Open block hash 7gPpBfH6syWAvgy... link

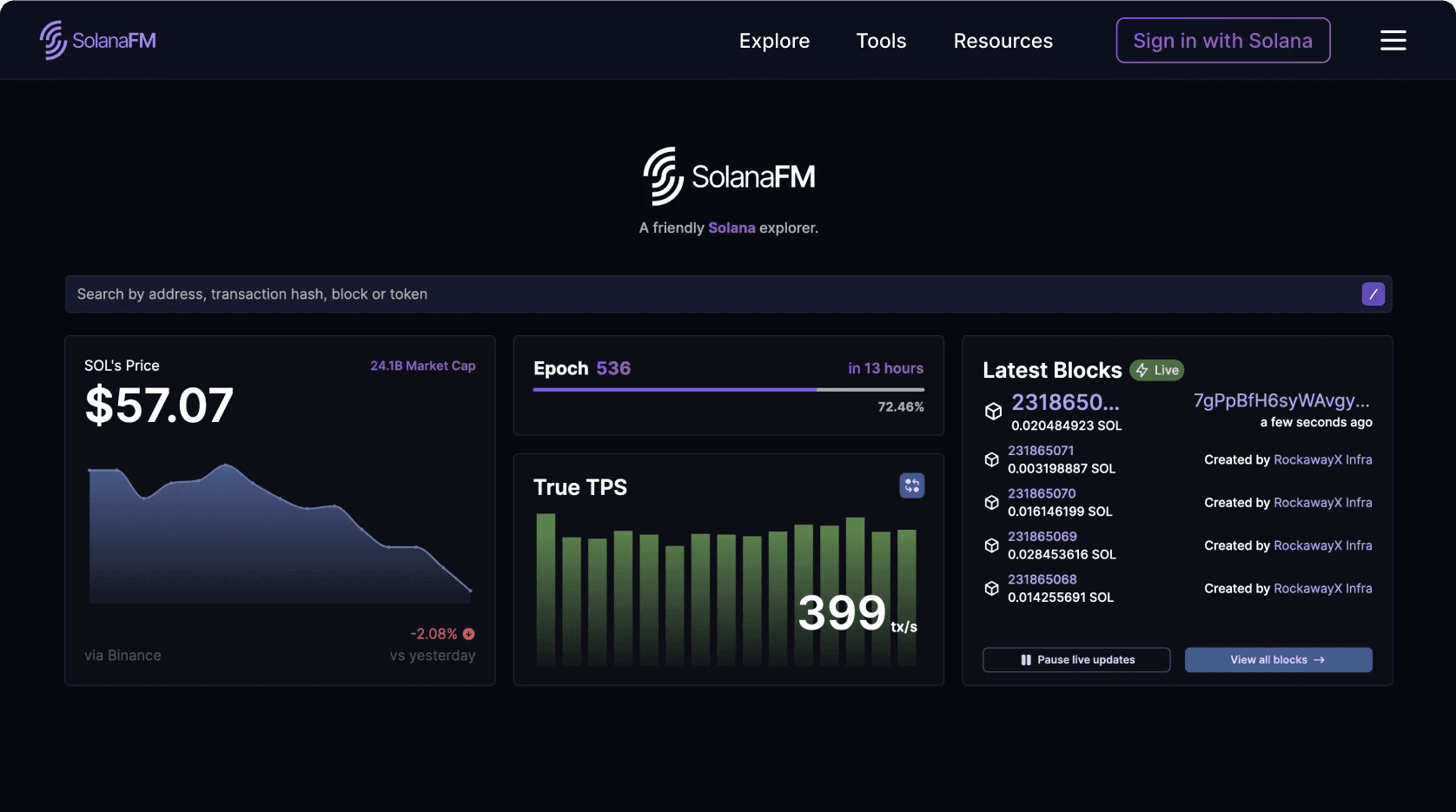1281,400
